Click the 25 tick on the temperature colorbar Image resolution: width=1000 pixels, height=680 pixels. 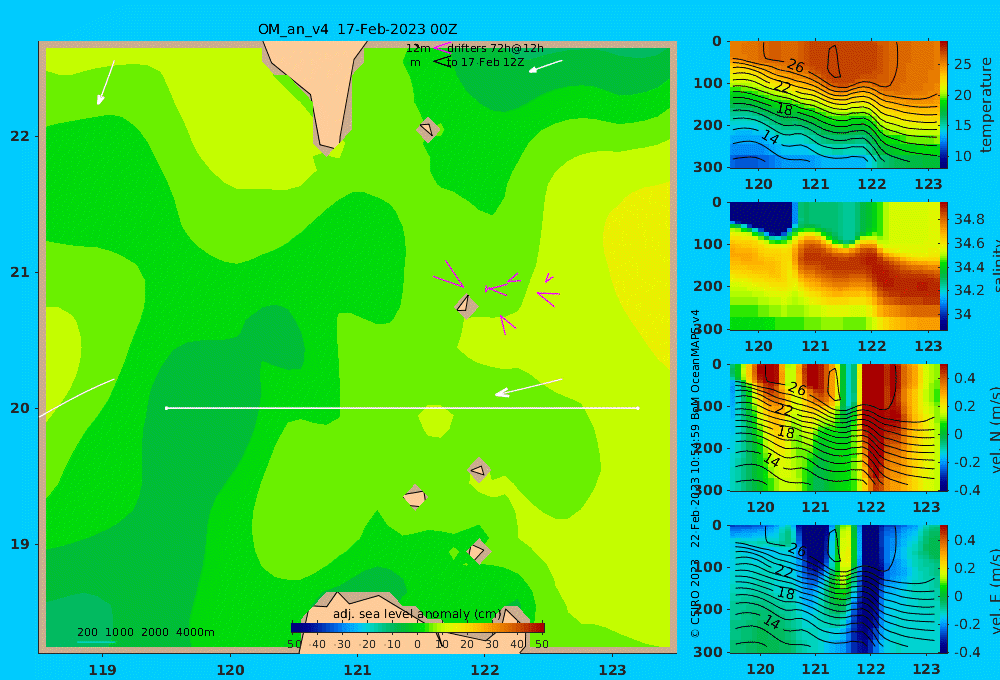coord(963,64)
